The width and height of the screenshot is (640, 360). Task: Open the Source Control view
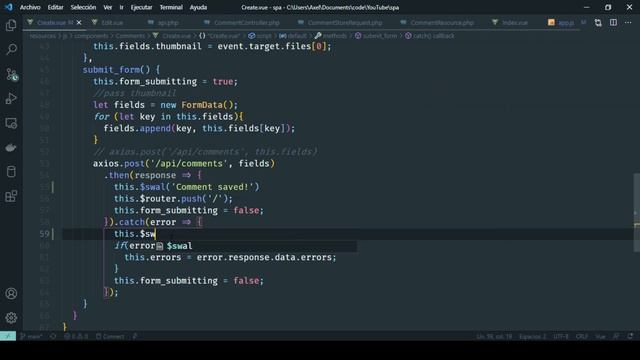click(x=11, y=74)
